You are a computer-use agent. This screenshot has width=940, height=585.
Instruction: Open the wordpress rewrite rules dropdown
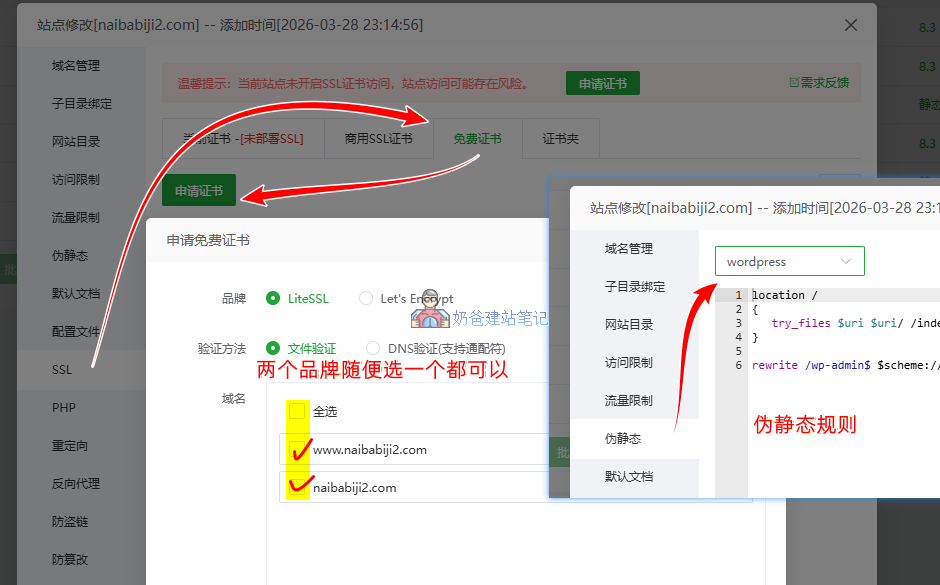pyautogui.click(x=789, y=260)
